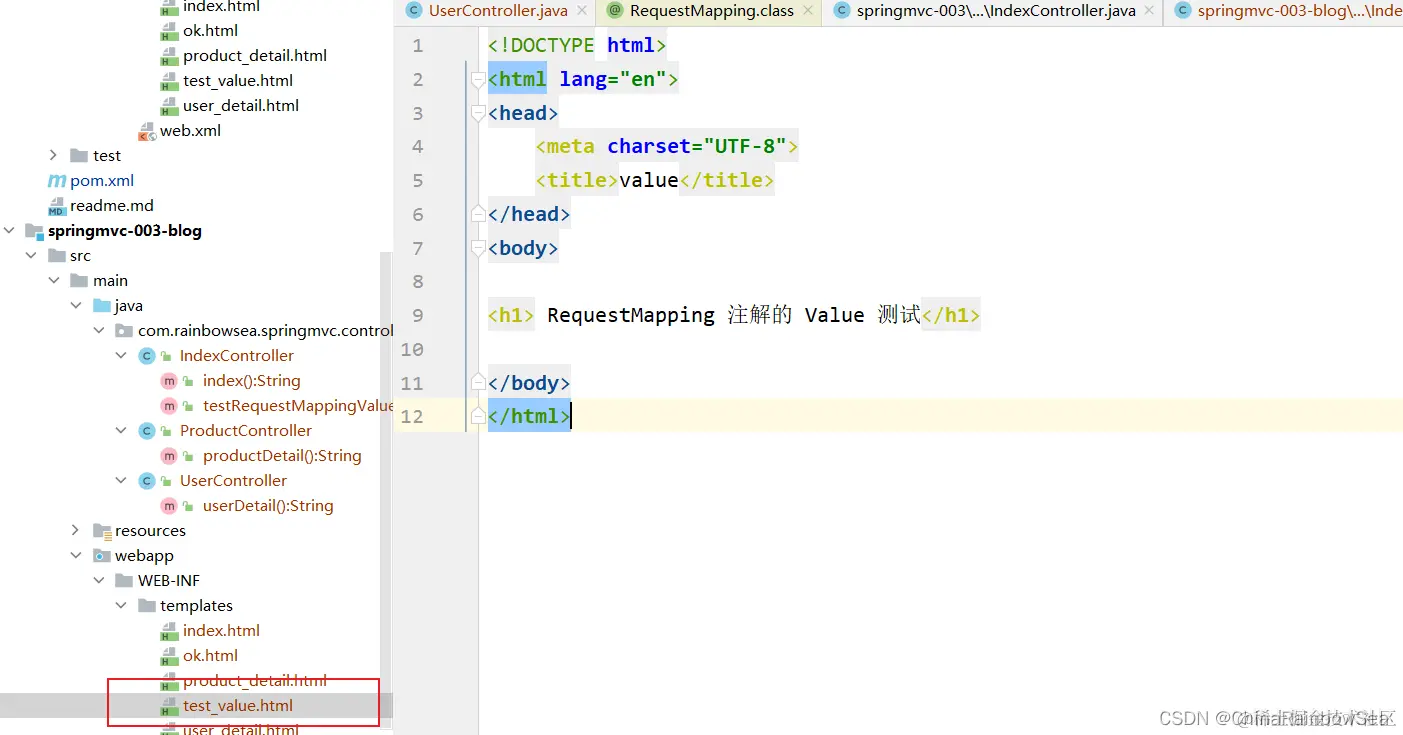
Task: Collapse the templates folder
Action: click(121, 605)
